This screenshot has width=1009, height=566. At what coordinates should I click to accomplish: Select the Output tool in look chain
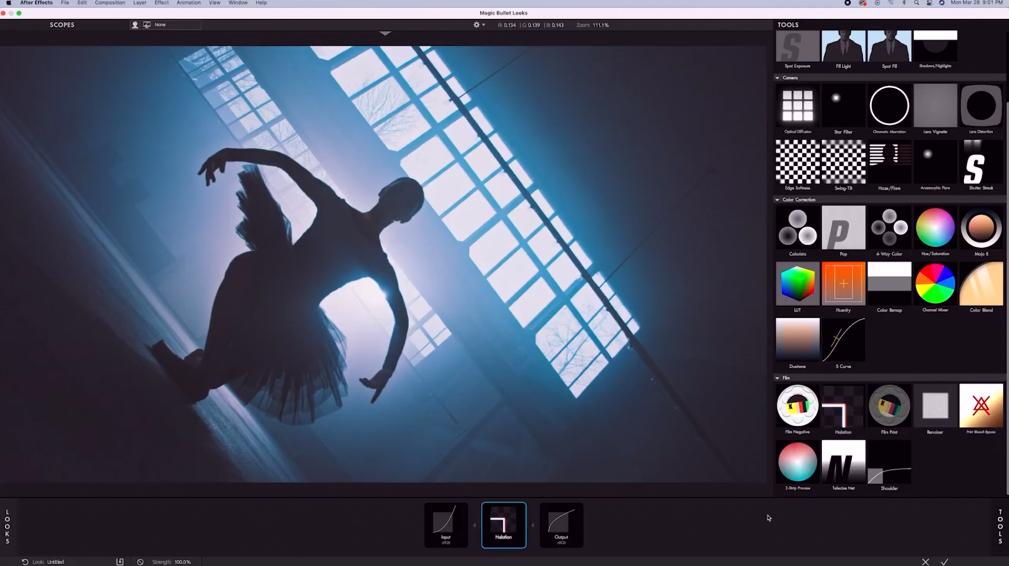coord(561,525)
